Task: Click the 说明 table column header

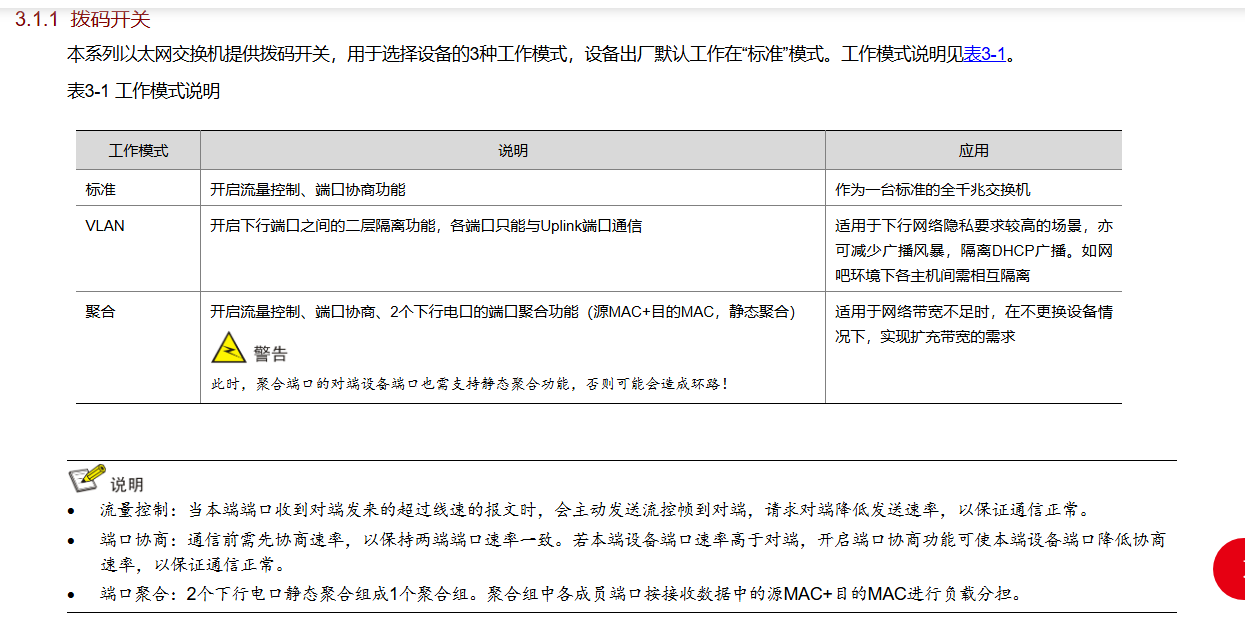Action: [x=512, y=151]
